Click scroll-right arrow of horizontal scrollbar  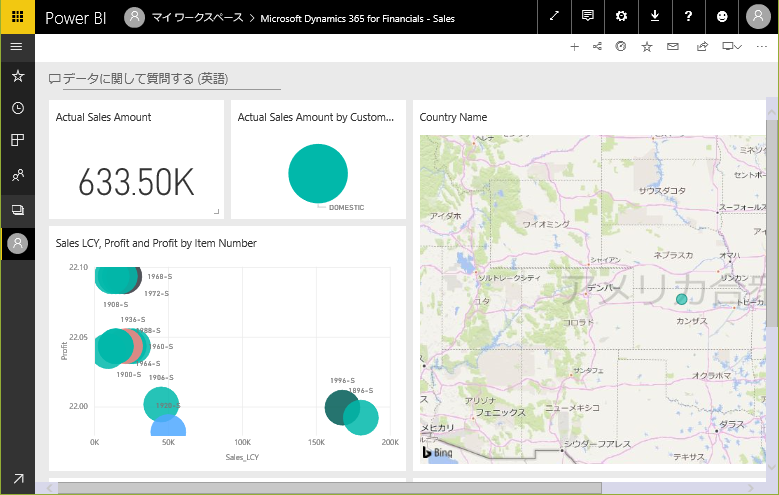point(751,488)
